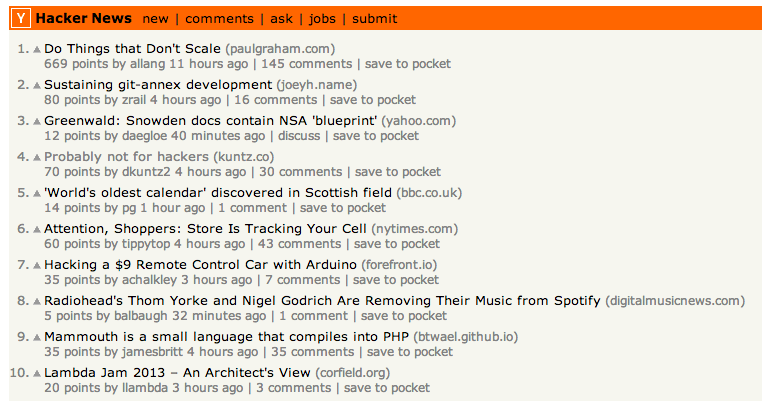Open the 35 comments thread
This screenshot has height=401, width=762.
(x=312, y=352)
